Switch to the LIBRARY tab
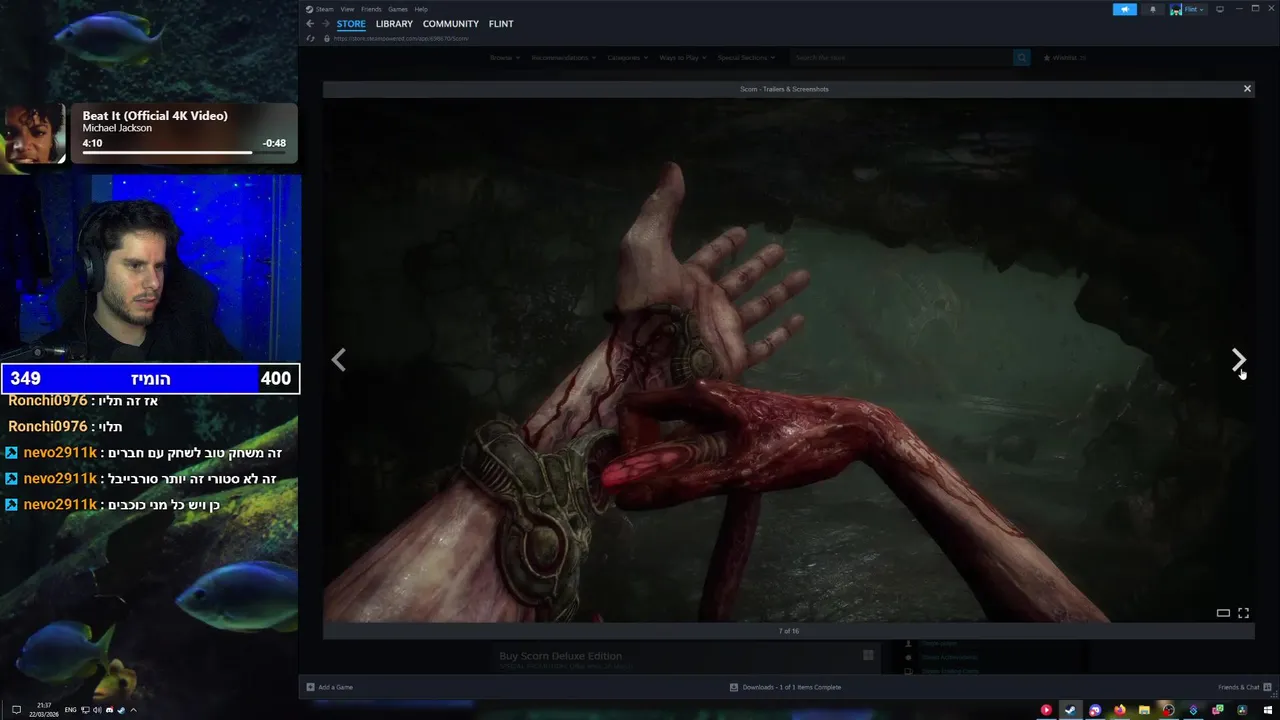Screen dimensions: 1280x720 [x=394, y=24]
